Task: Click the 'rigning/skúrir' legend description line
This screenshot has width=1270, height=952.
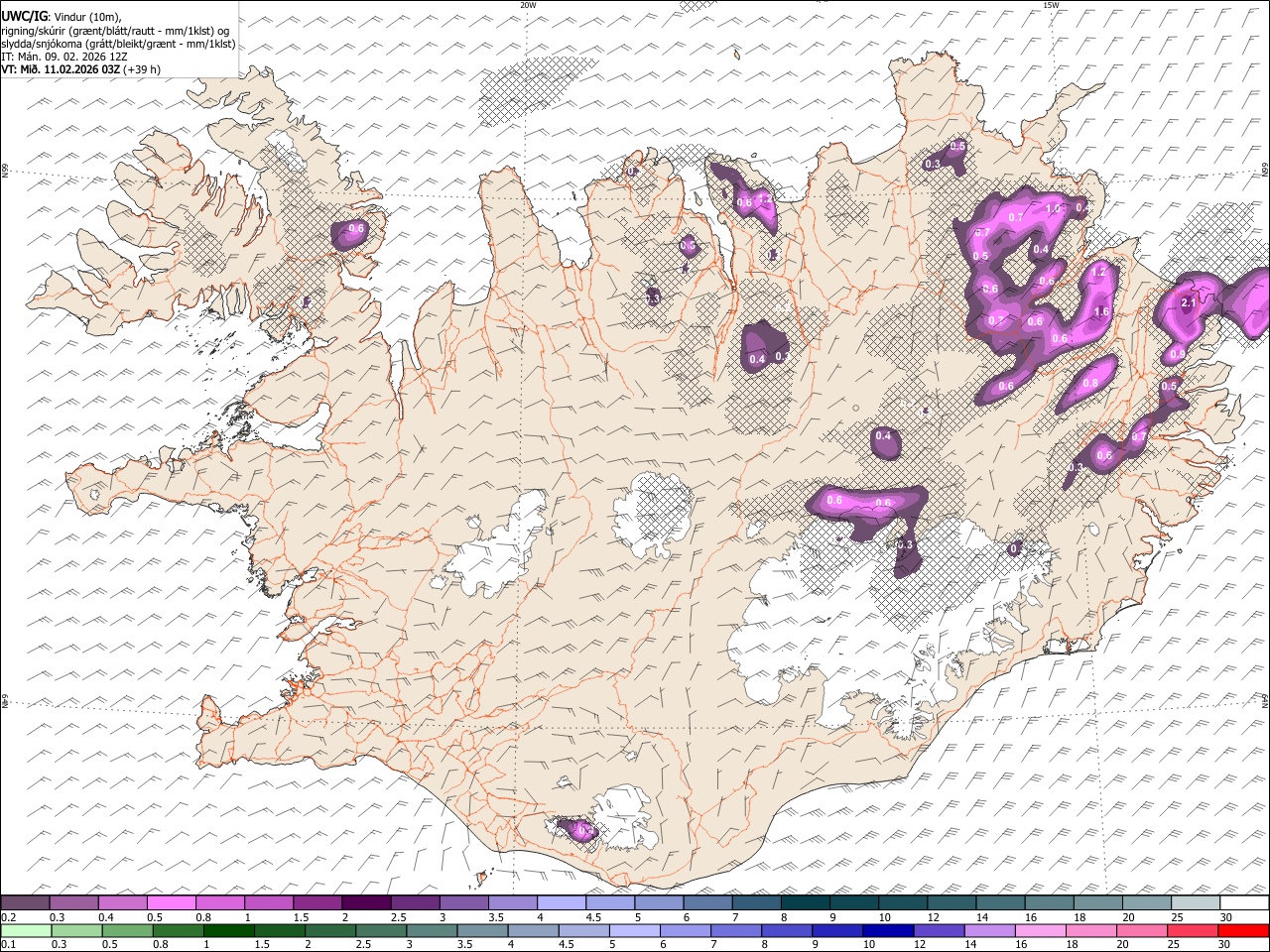Action: click(x=115, y=31)
